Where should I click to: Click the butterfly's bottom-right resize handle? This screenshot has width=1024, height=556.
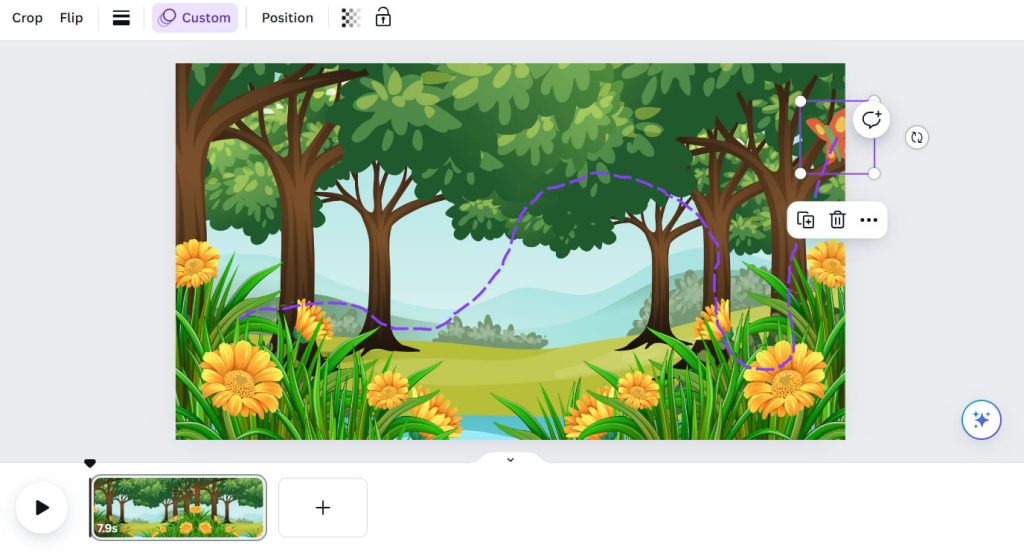tap(874, 174)
